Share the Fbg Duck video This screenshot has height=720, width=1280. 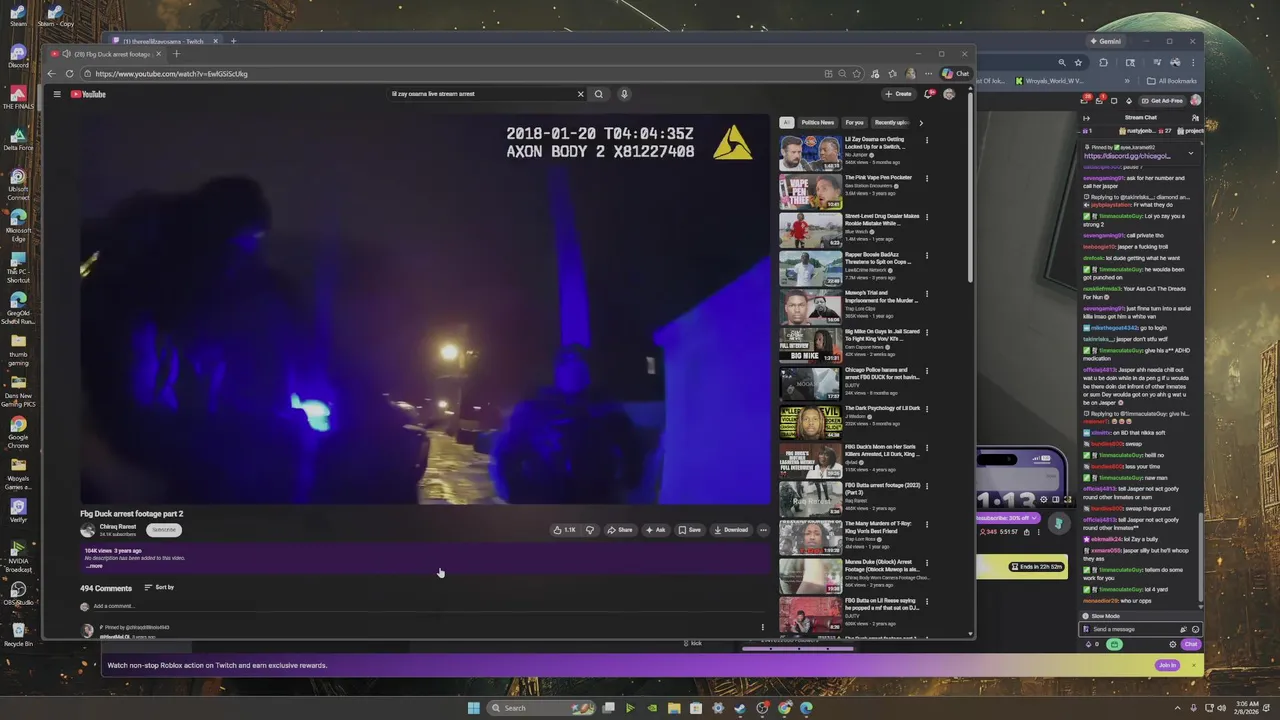pos(619,530)
